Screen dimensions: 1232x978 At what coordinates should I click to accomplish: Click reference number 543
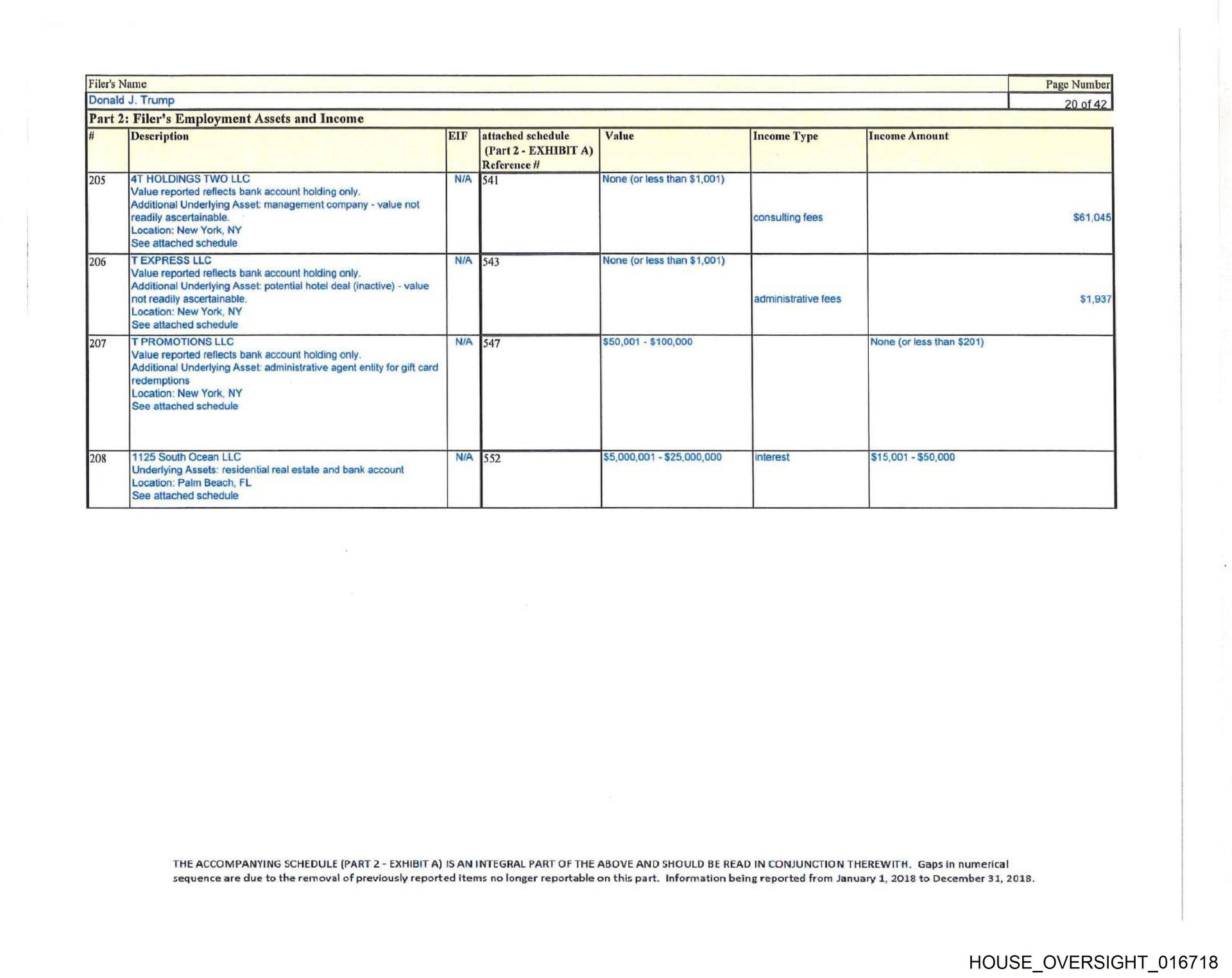[491, 262]
